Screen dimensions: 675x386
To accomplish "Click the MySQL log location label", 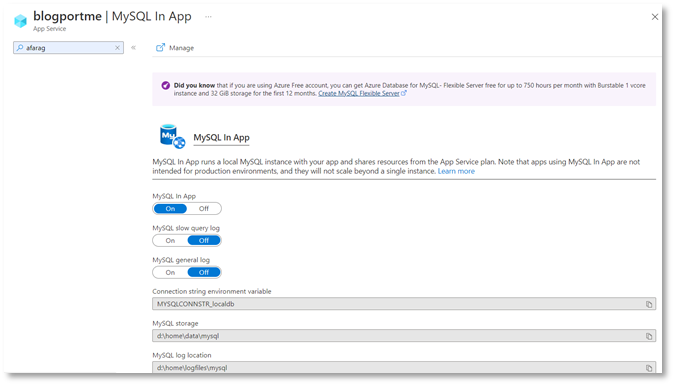I will (x=182, y=355).
